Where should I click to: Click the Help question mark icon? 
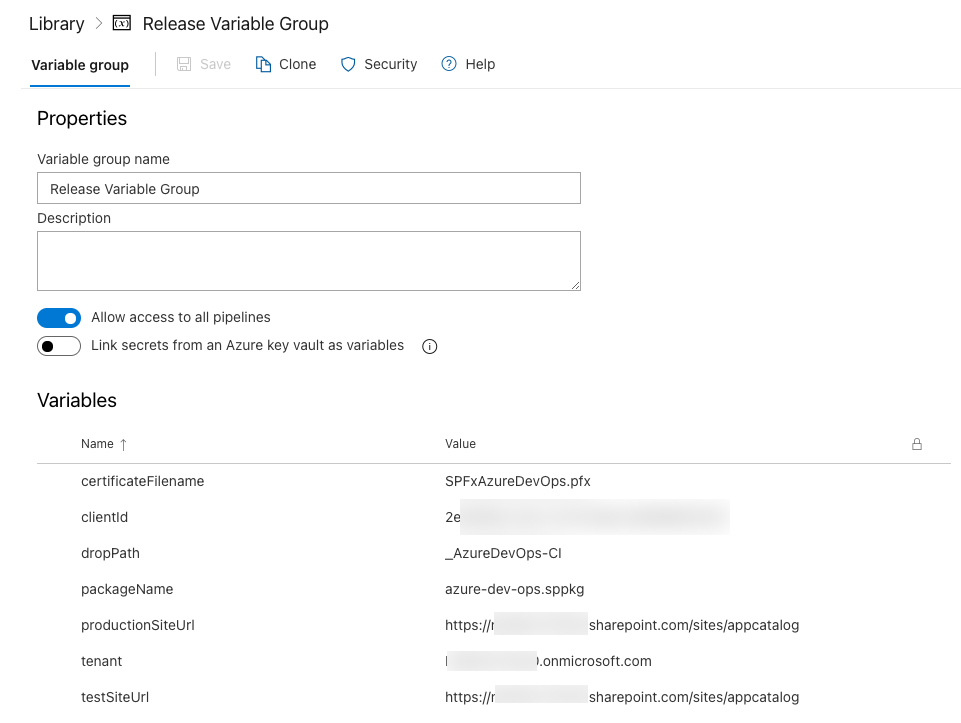point(449,64)
